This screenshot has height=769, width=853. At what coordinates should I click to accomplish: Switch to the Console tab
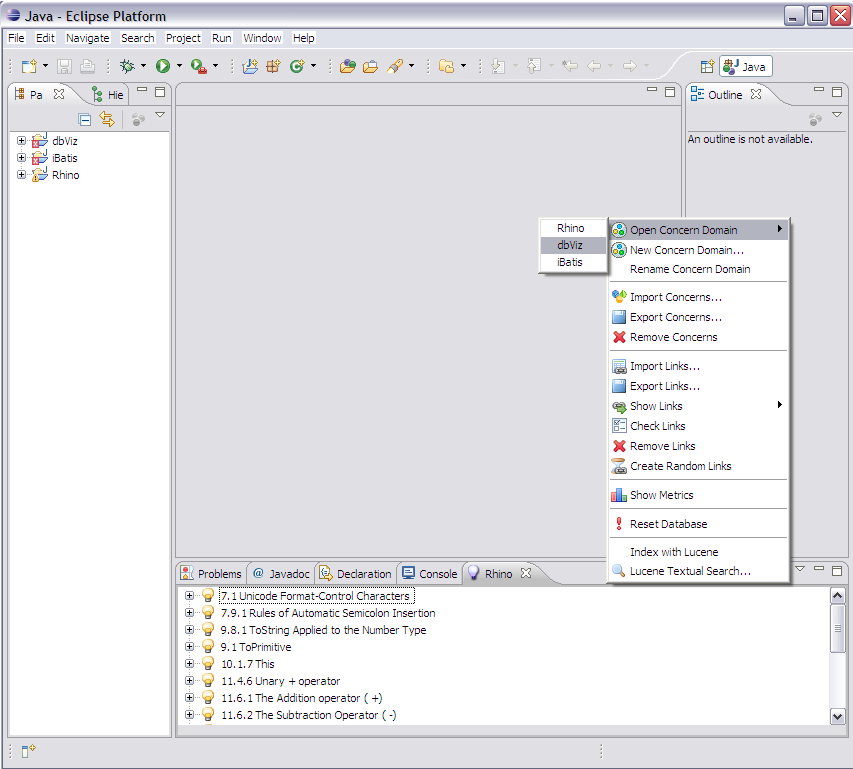[x=430, y=574]
